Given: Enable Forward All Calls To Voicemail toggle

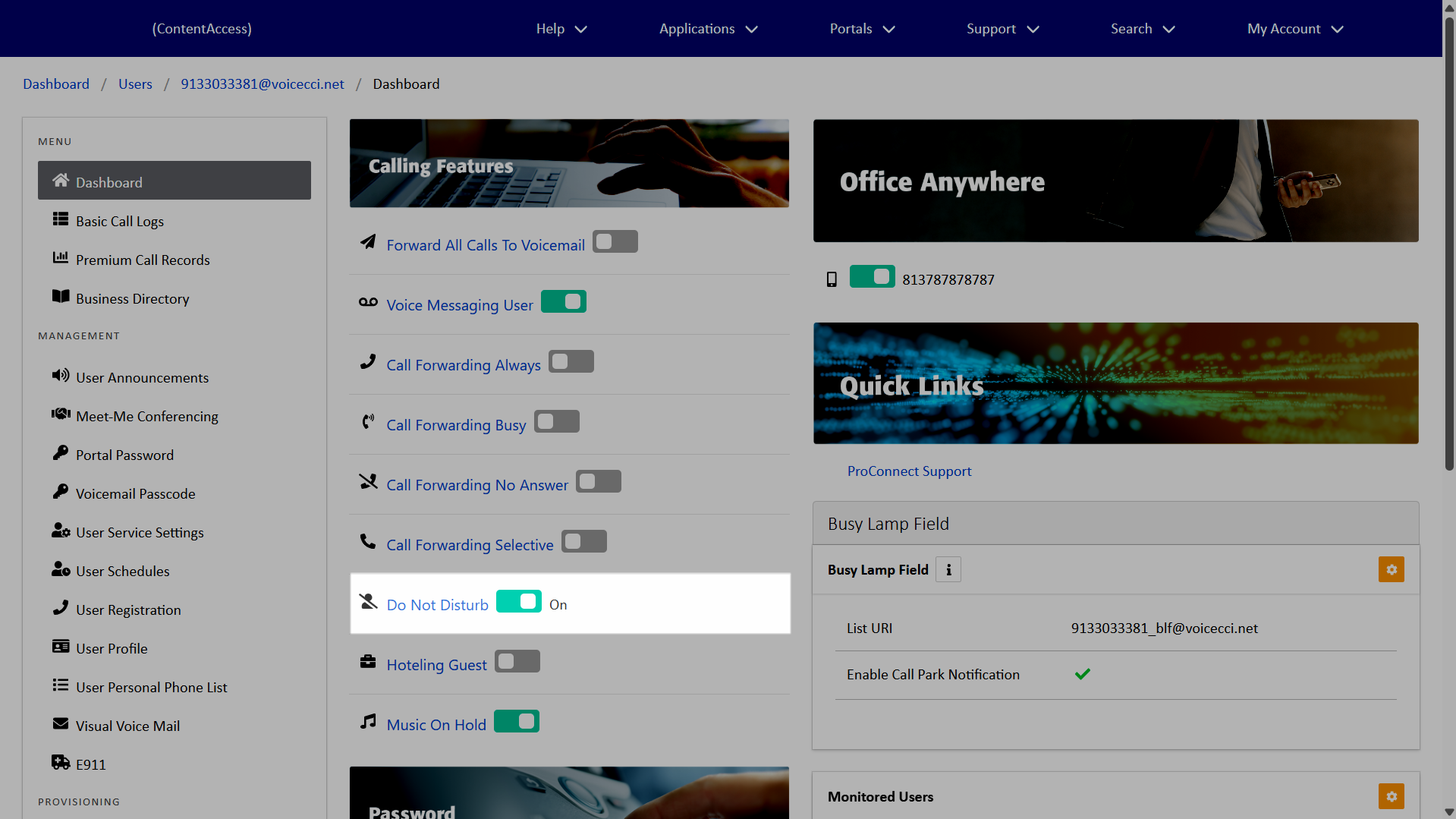Looking at the screenshot, I should pos(615,242).
